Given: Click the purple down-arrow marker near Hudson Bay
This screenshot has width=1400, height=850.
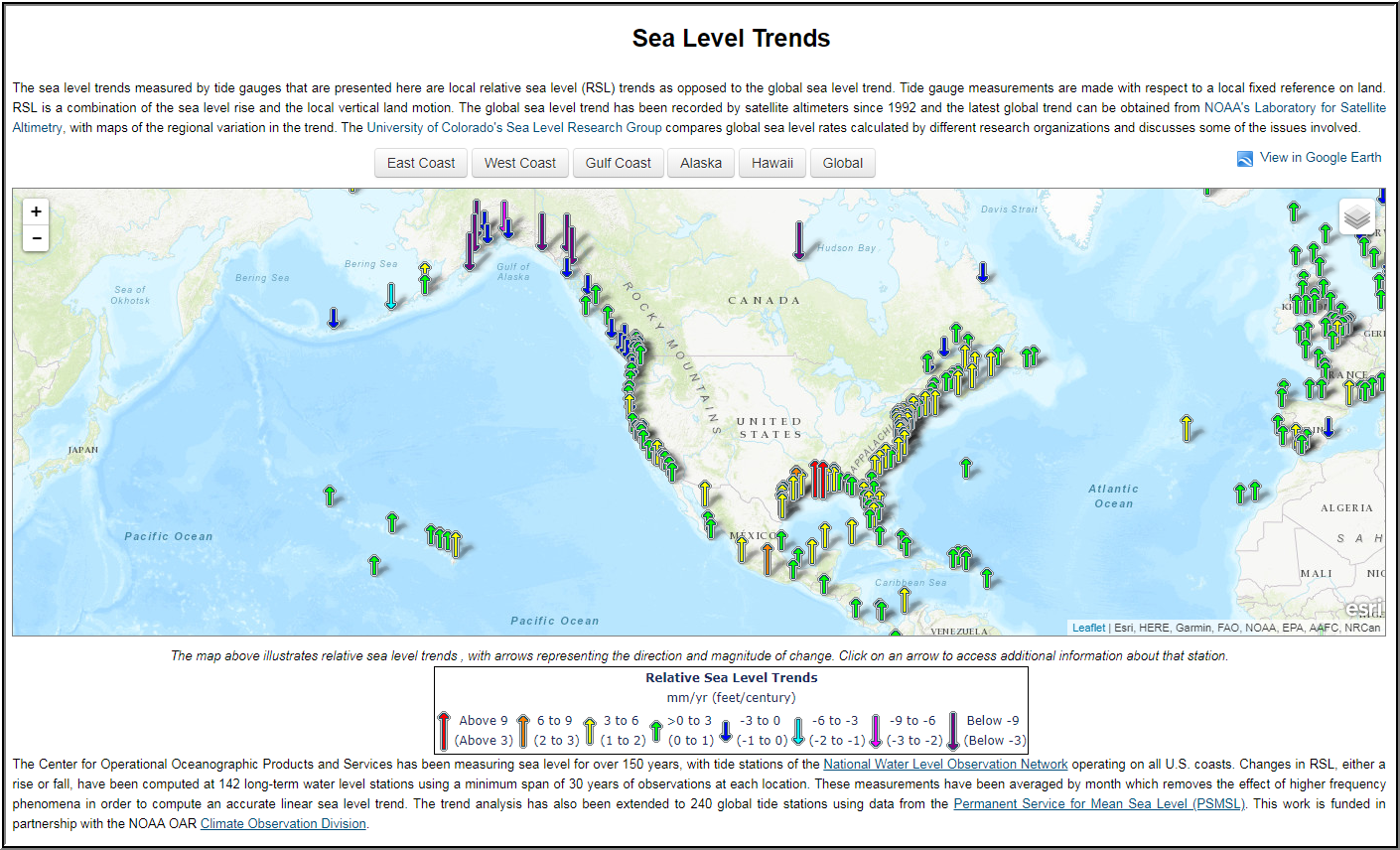Looking at the screenshot, I should point(800,233).
